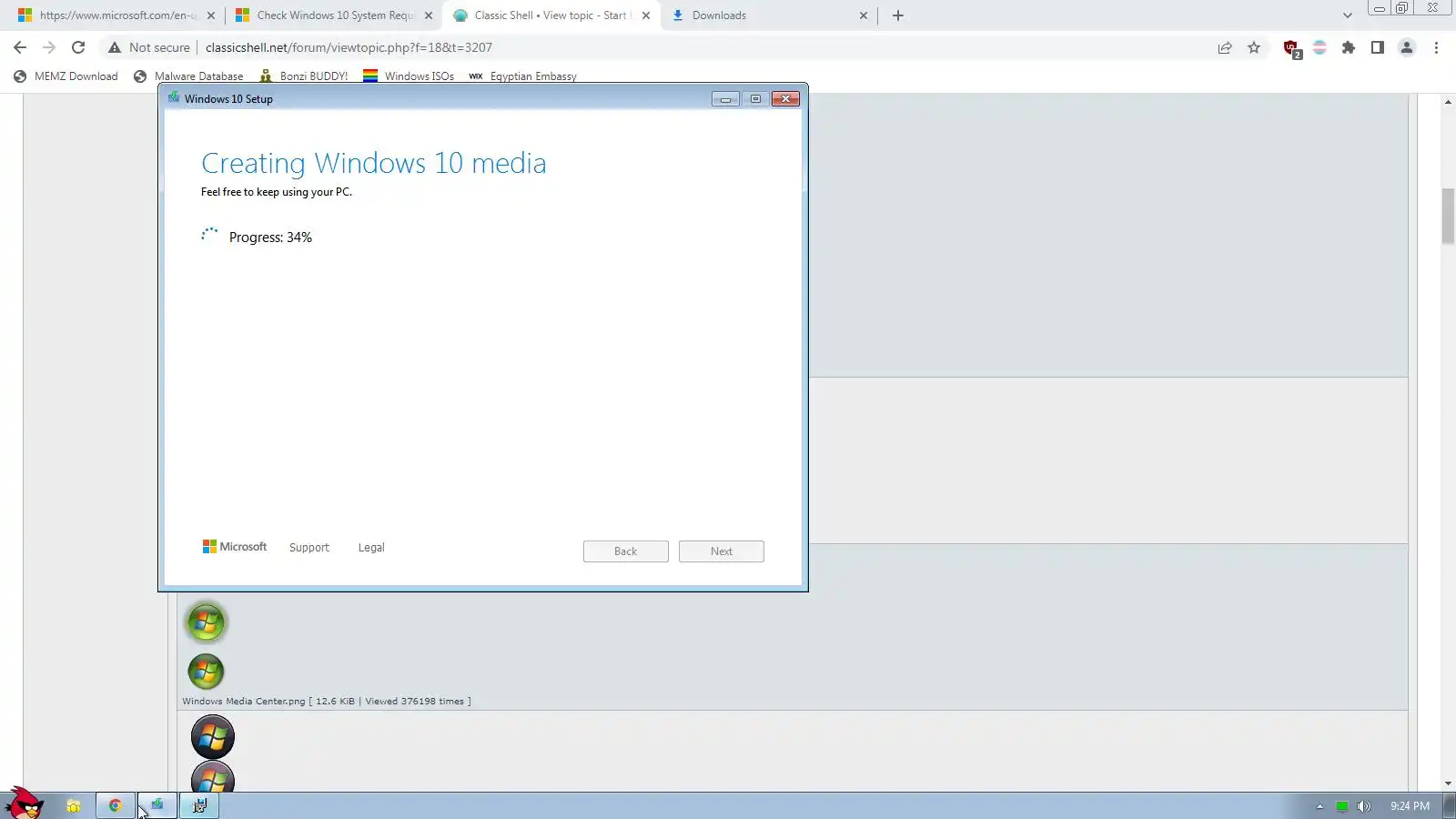Close the Windows 10 Setup window

point(785,99)
